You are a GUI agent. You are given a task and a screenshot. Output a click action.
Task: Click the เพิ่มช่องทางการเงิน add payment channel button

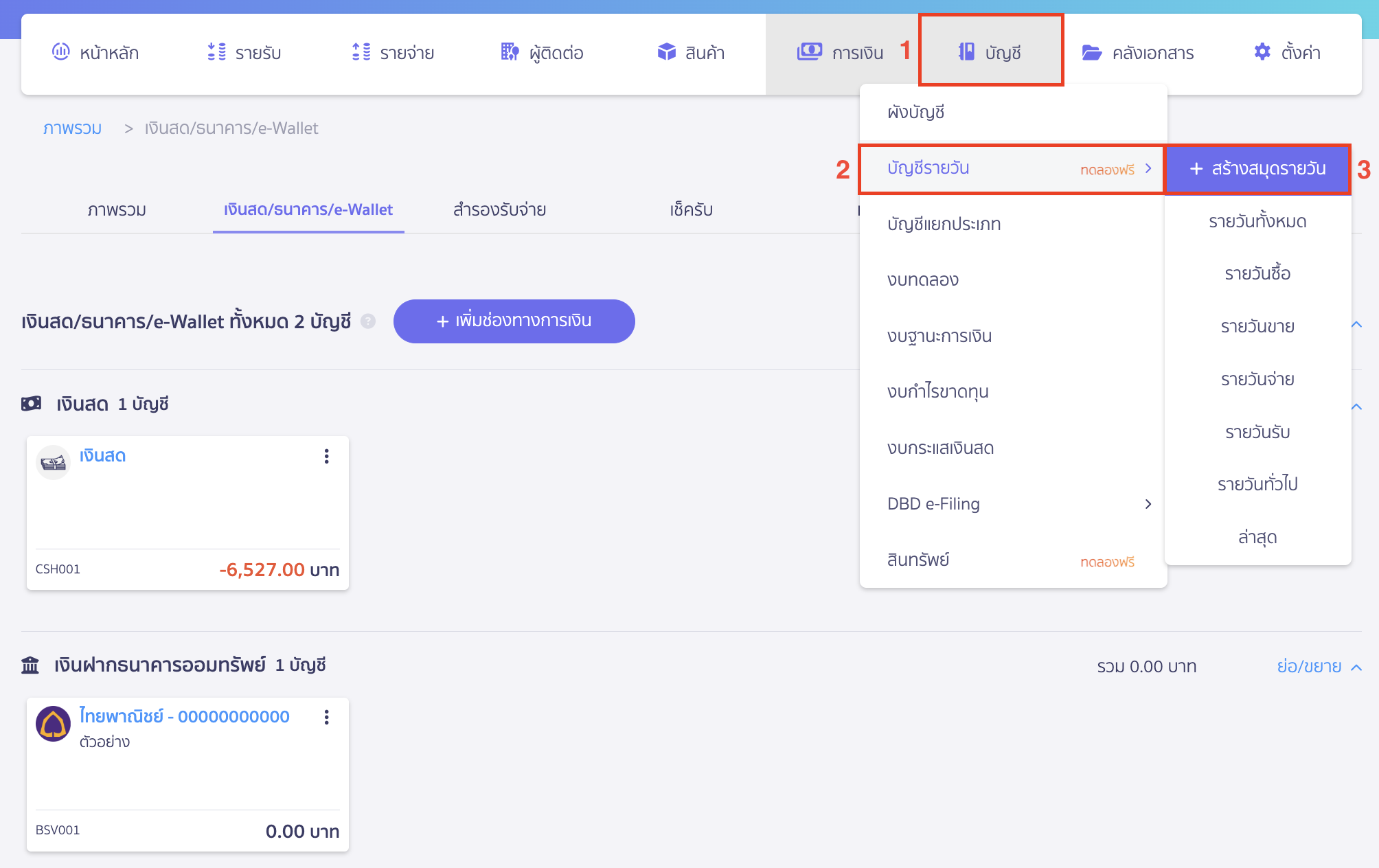coord(514,321)
